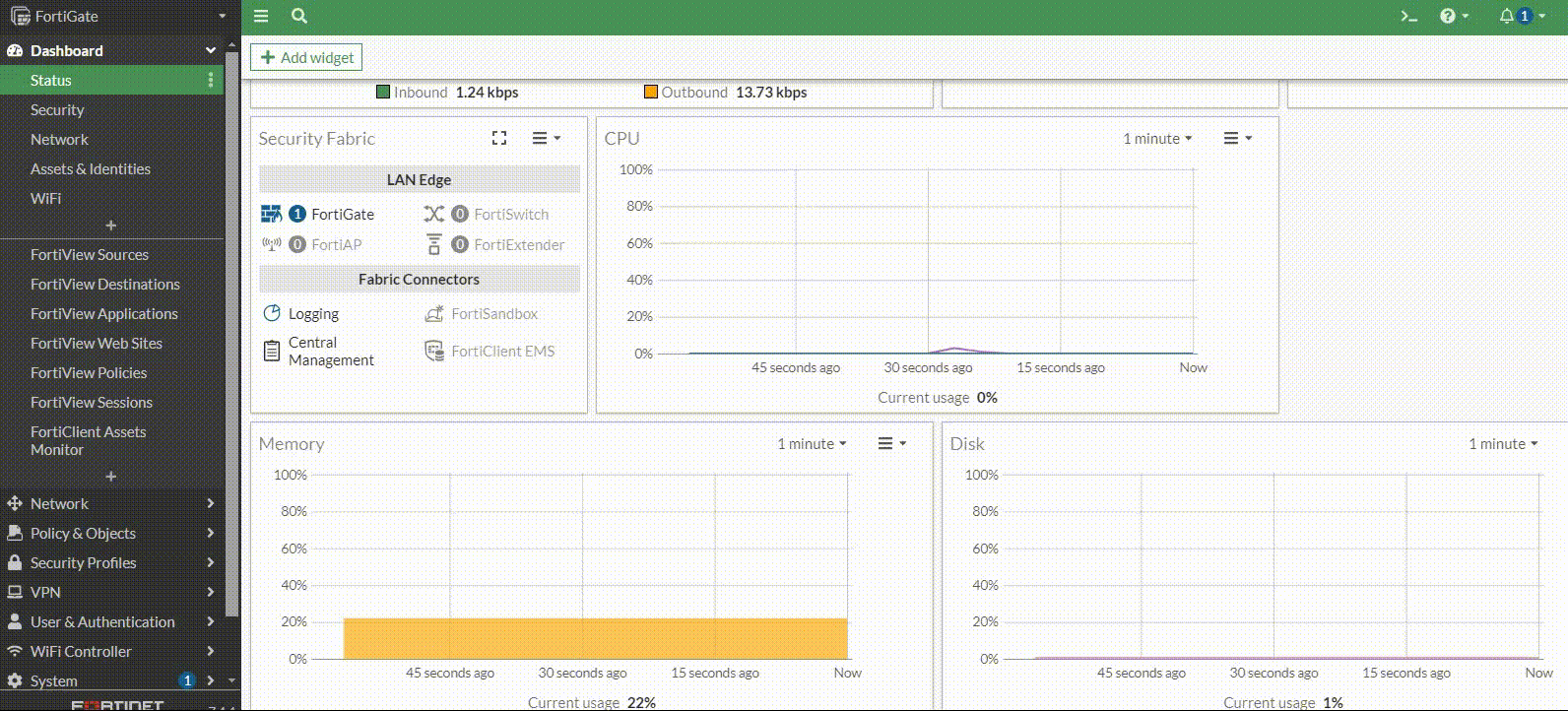
Task: Open Disk widget 1 minute dropdown
Action: click(x=1503, y=444)
